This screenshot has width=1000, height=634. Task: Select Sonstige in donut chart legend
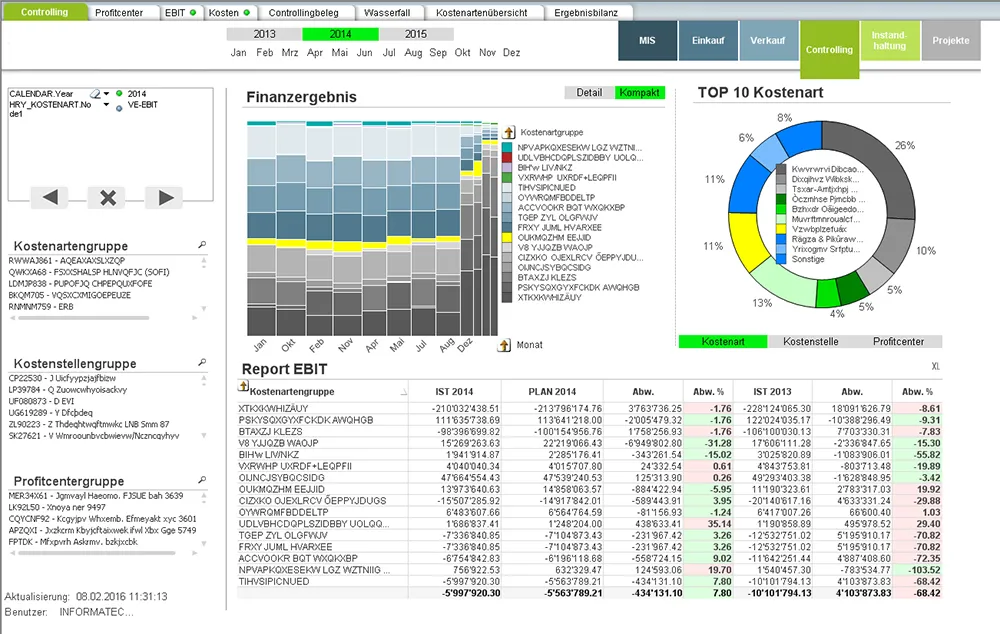click(807, 259)
